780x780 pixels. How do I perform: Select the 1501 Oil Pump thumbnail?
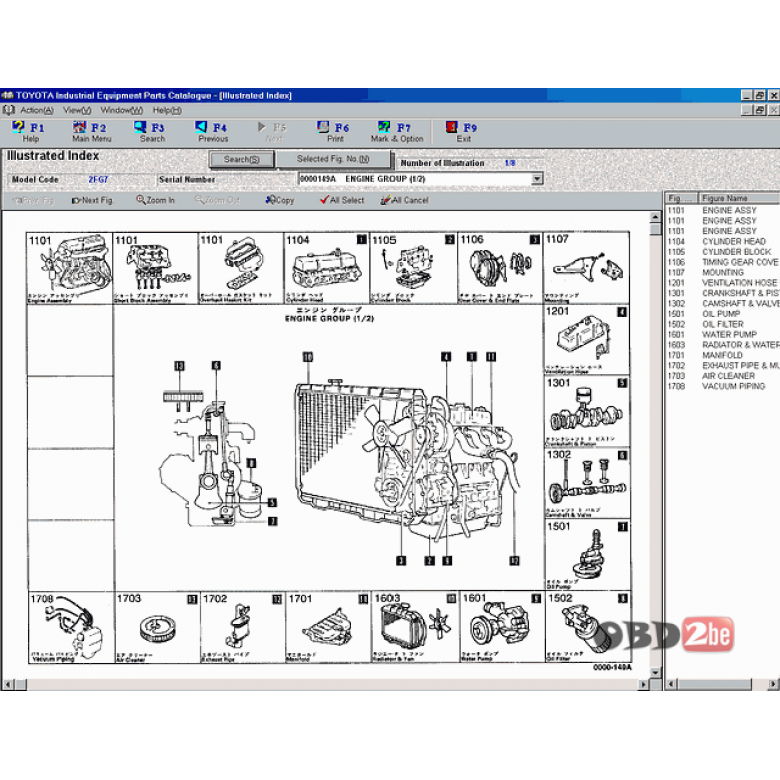587,555
